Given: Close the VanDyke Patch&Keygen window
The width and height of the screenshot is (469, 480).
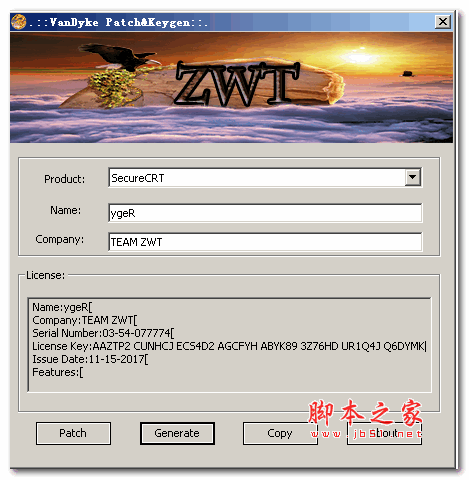Looking at the screenshot, I should tap(443, 22).
